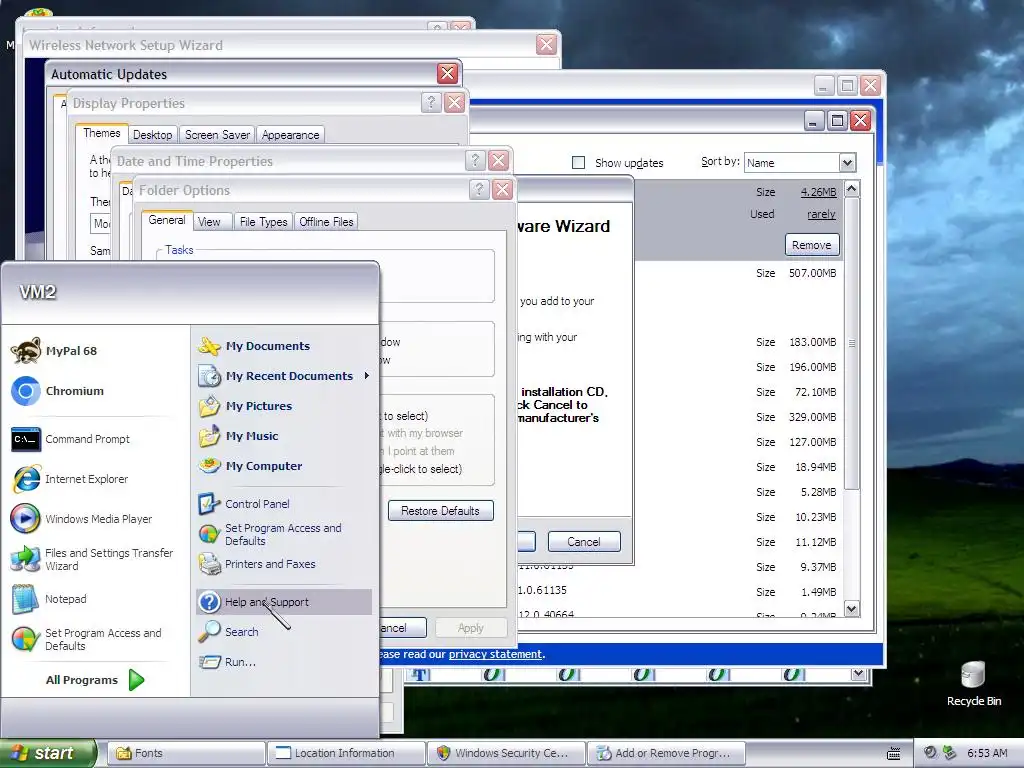Select Themes tab in Display Properties

101,133
